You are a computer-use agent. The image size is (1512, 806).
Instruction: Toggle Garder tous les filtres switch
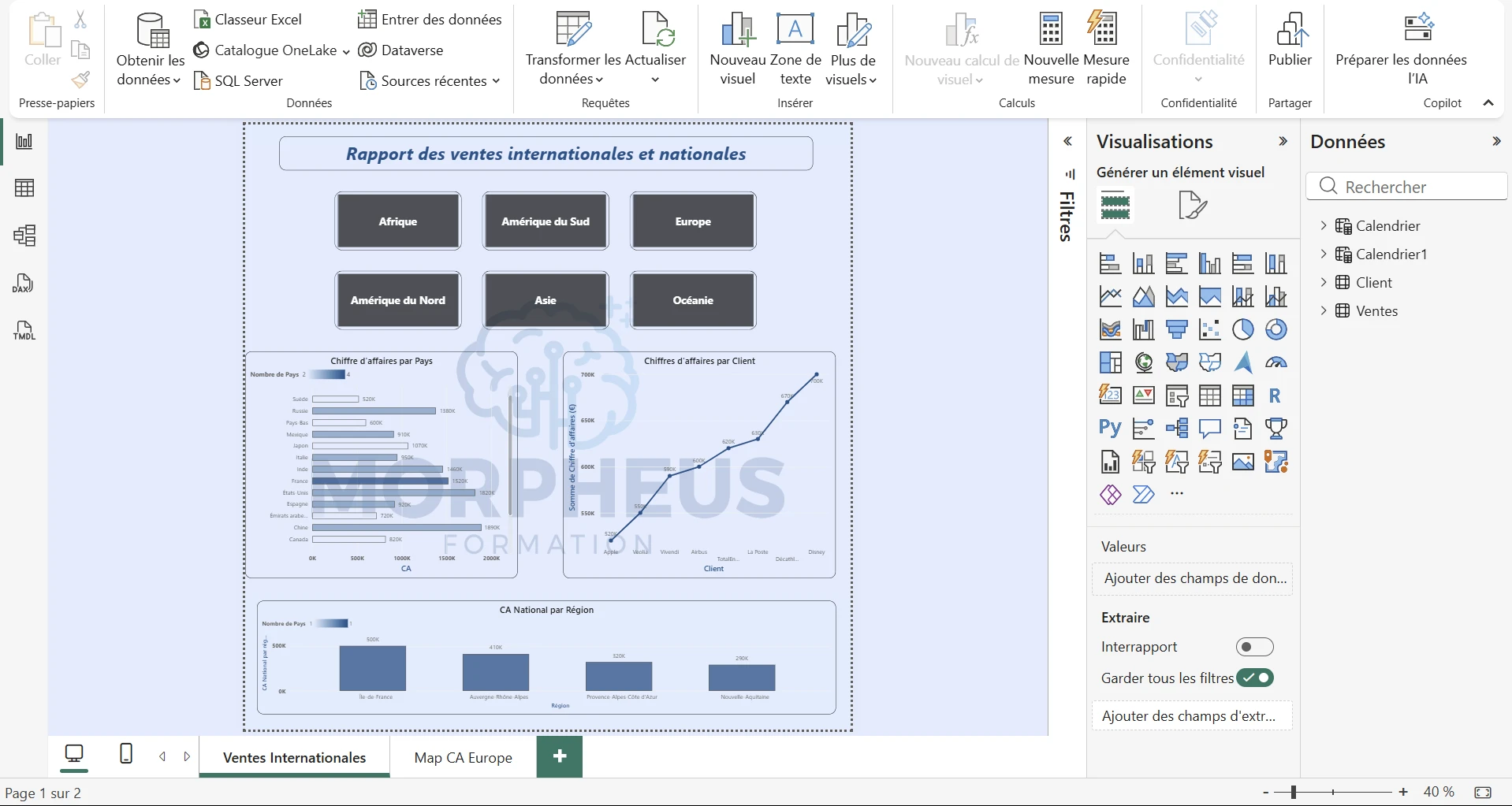click(1254, 678)
